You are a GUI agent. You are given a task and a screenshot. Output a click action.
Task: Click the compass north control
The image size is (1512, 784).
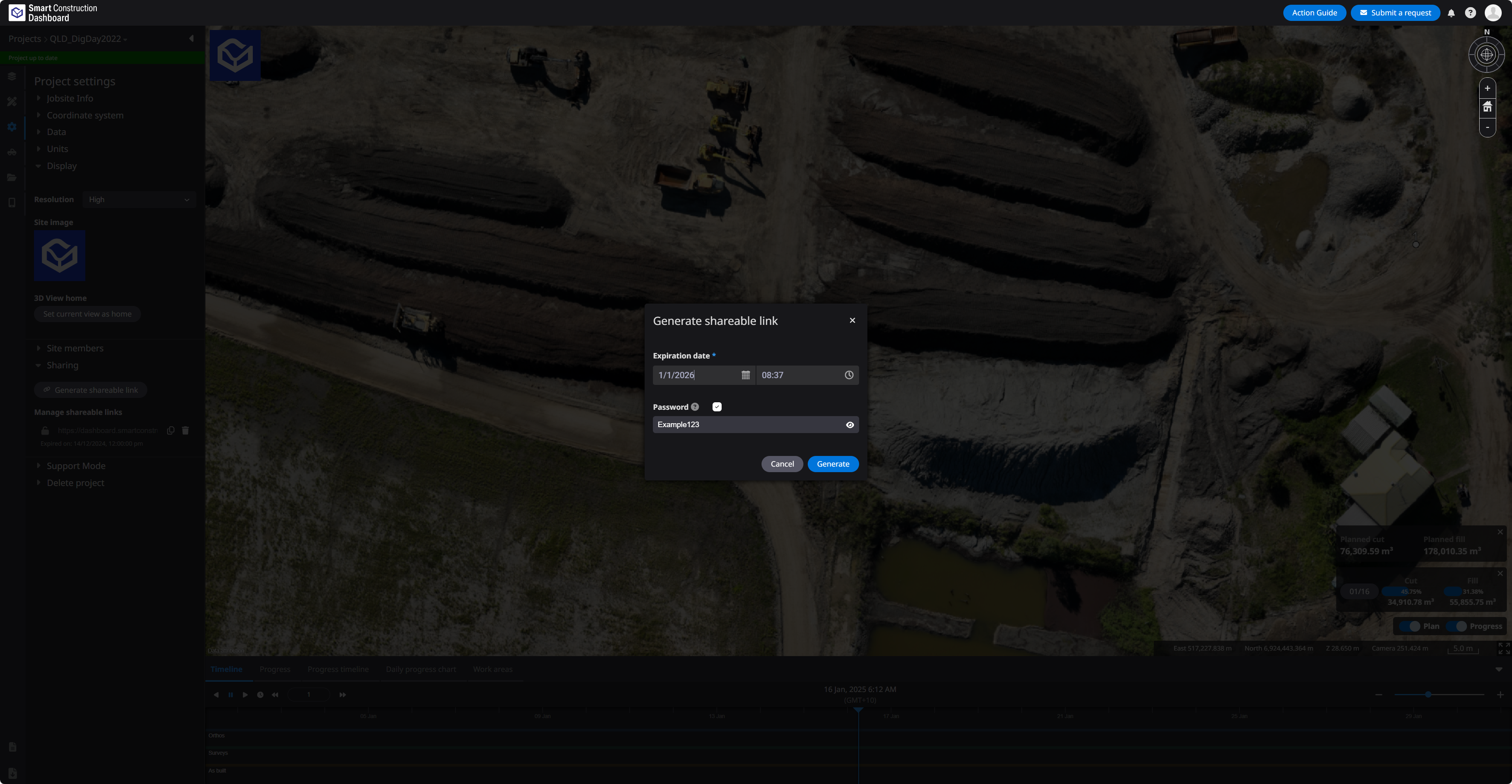pos(1486,54)
